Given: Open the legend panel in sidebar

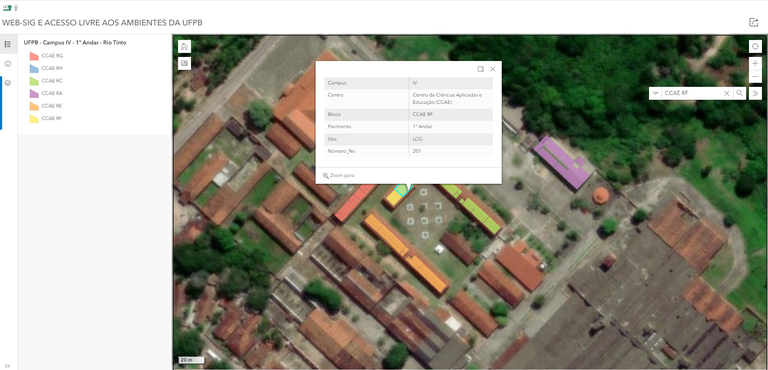Looking at the screenshot, I should tap(8, 44).
